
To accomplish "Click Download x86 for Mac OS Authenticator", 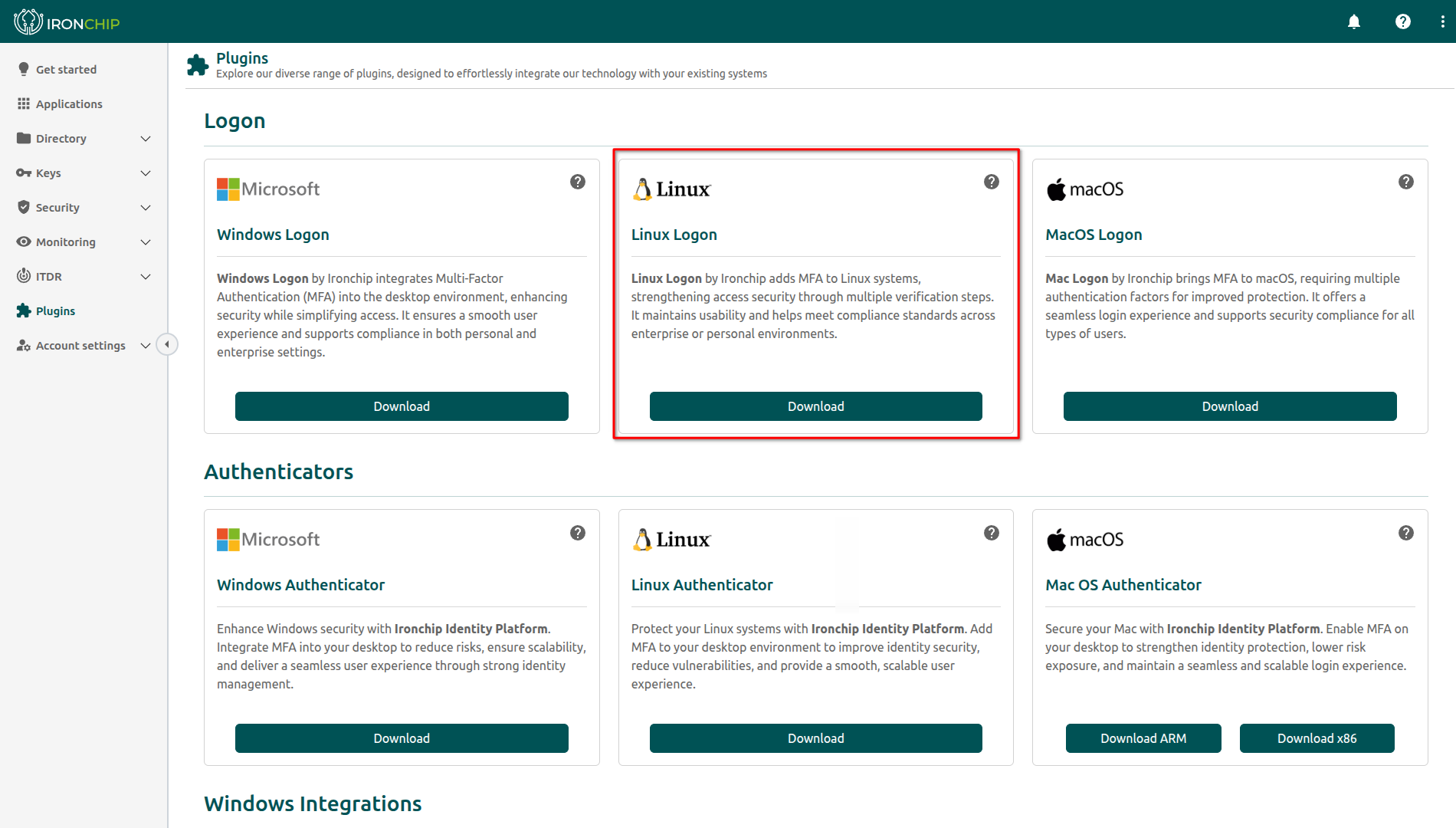I will pos(1317,738).
